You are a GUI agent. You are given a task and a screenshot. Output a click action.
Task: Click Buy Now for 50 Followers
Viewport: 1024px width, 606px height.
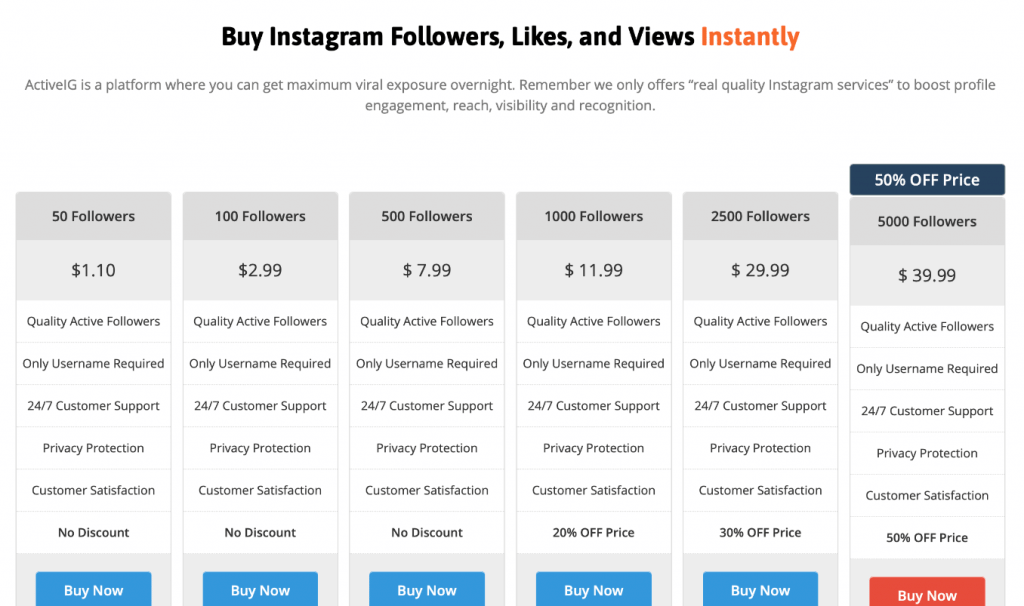93,590
